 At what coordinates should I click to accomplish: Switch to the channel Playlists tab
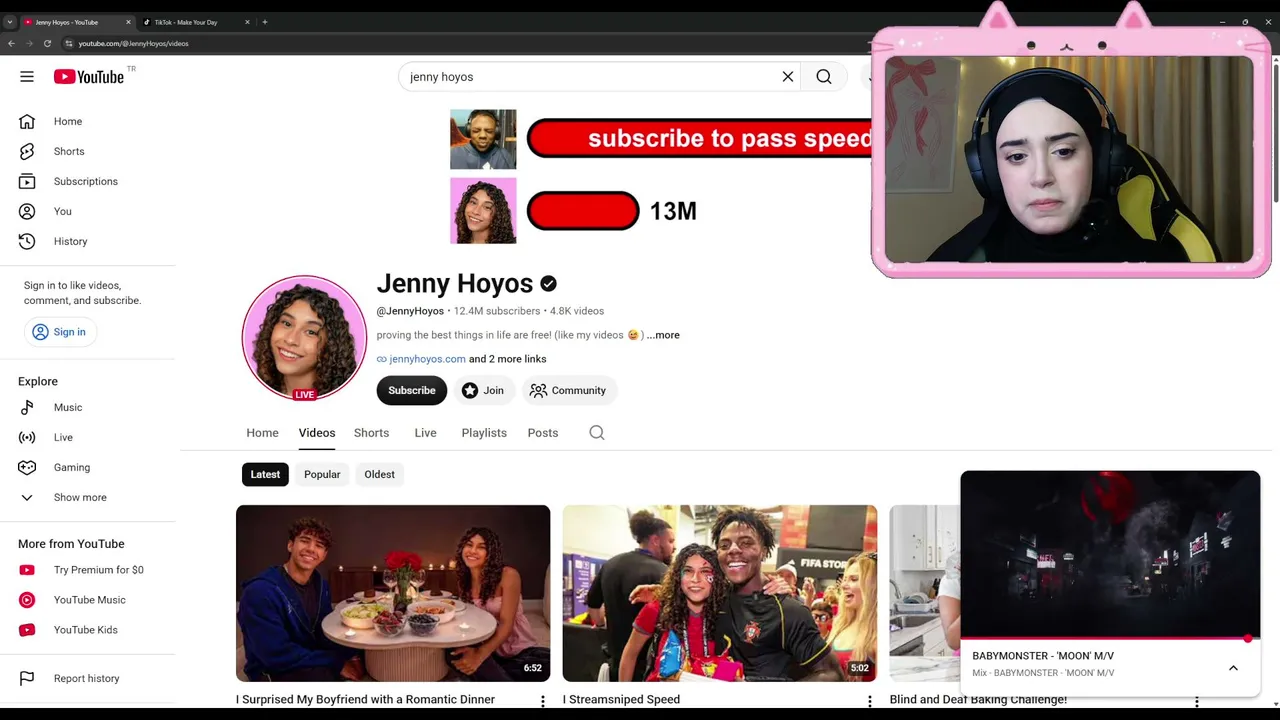[x=484, y=433]
